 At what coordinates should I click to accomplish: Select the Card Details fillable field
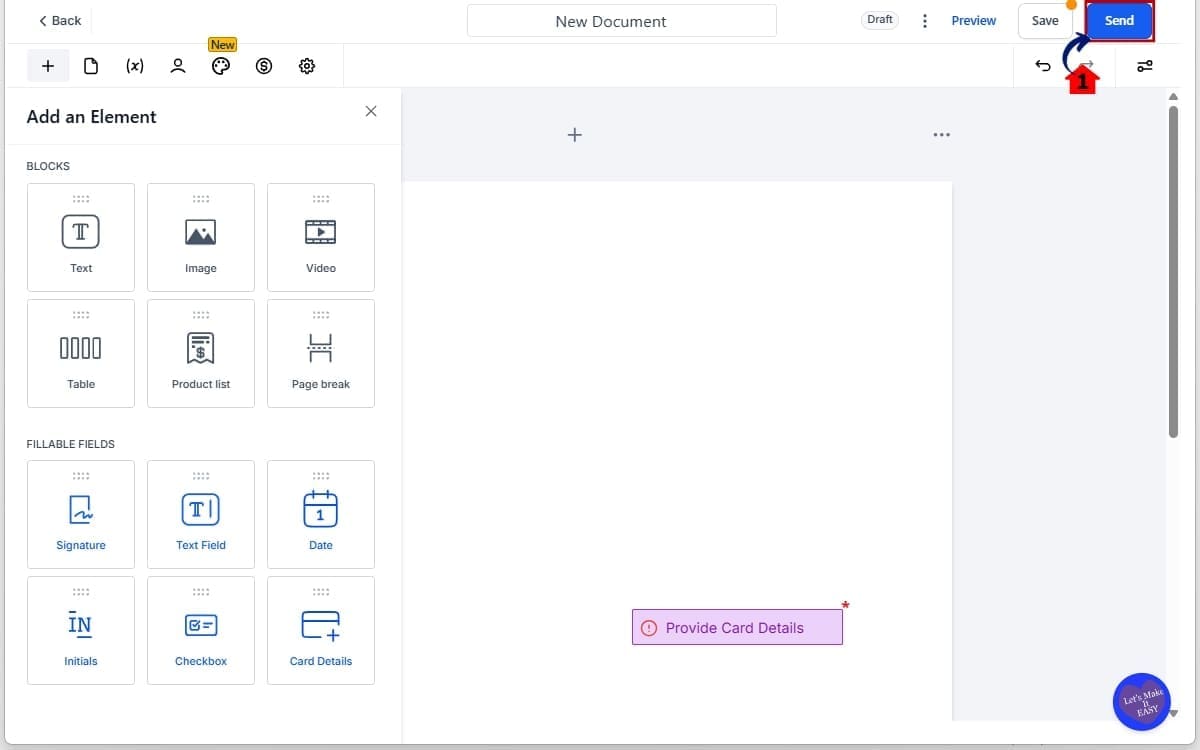tap(321, 630)
